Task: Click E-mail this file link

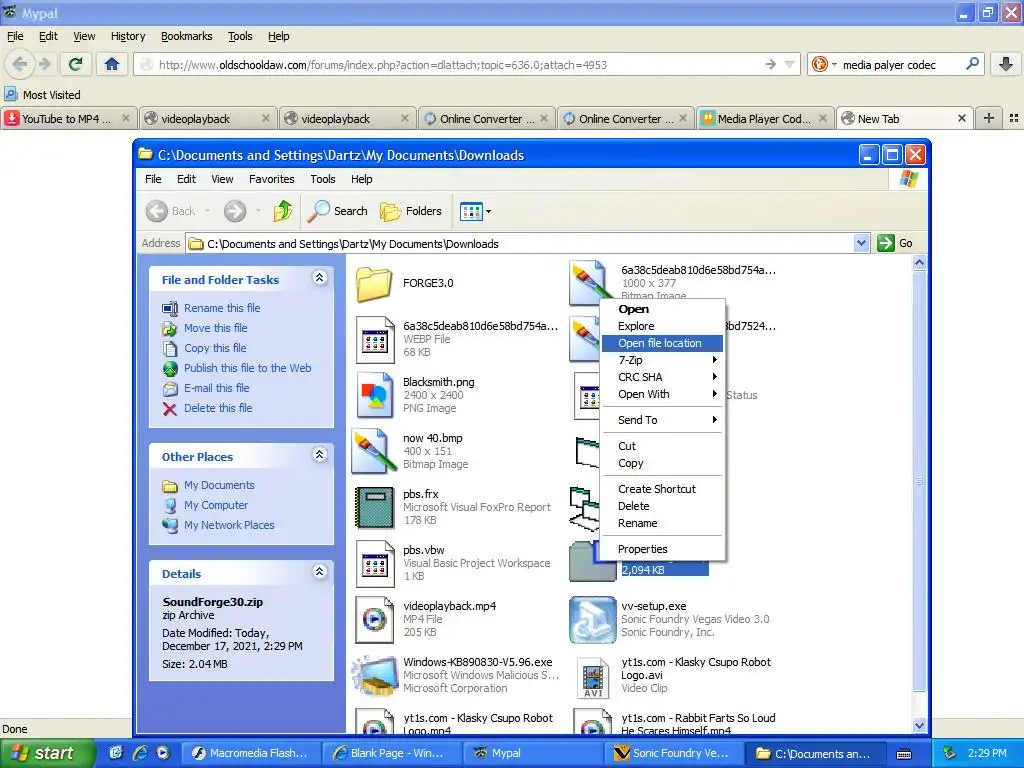Action: [216, 388]
